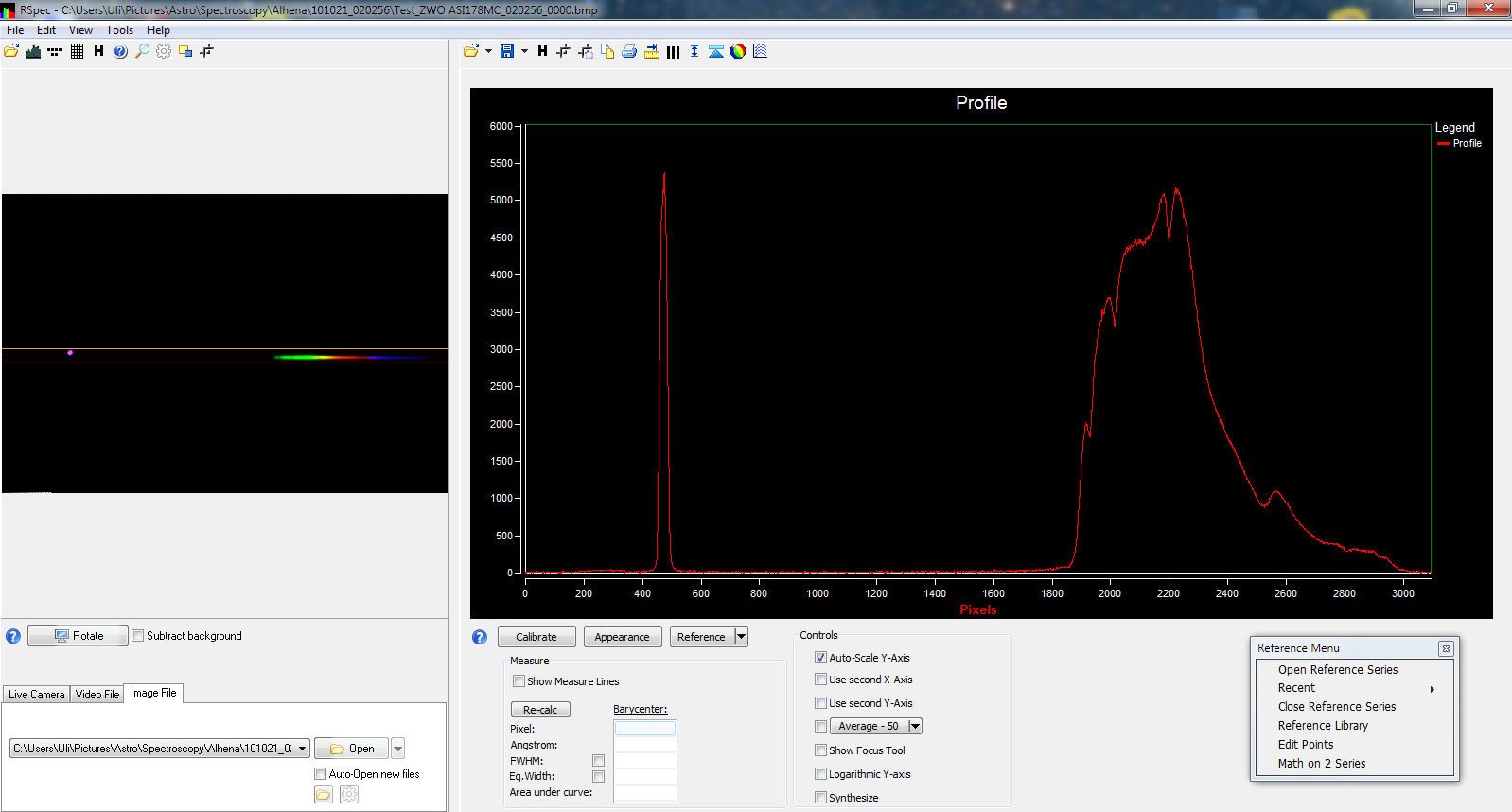Click the rainbow color wheel icon
The width and height of the screenshot is (1512, 812).
738,51
